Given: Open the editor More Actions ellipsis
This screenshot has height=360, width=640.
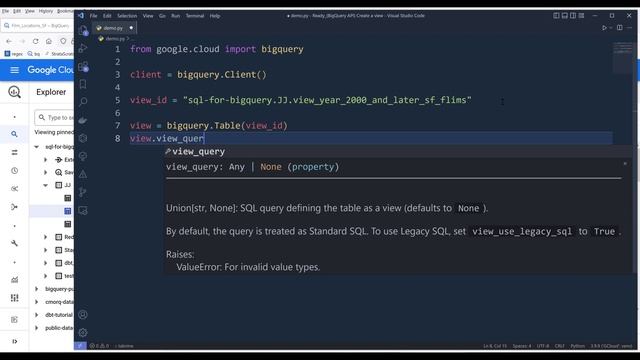Looking at the screenshot, I should point(630,28).
